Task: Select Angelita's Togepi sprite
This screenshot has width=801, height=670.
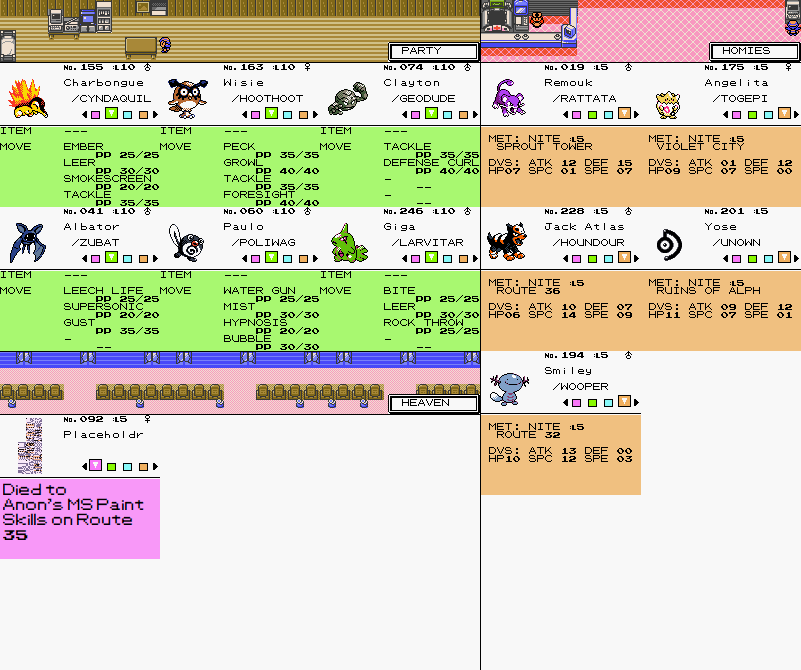Action: click(668, 104)
